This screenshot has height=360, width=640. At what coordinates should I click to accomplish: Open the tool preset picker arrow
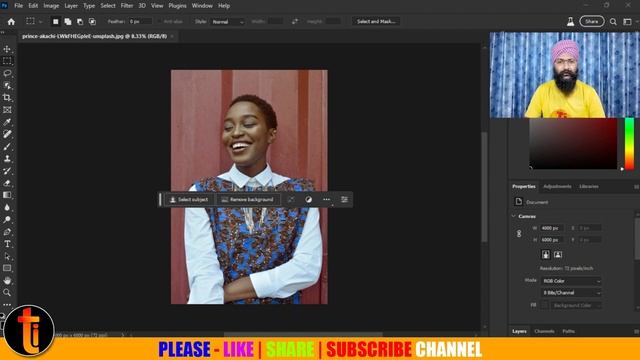click(40, 22)
